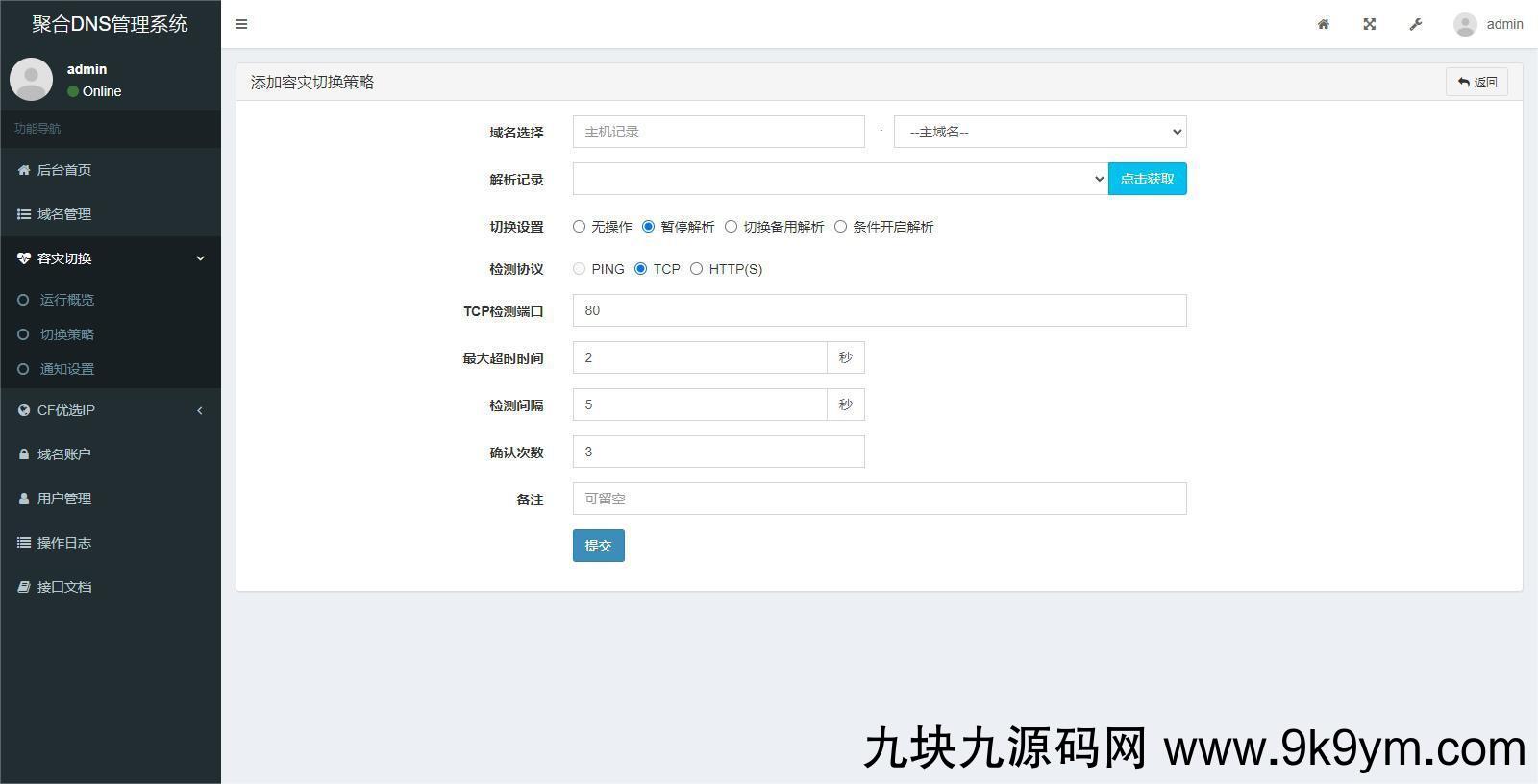
Task: Click the home icon in top bar
Action: tap(1324, 24)
